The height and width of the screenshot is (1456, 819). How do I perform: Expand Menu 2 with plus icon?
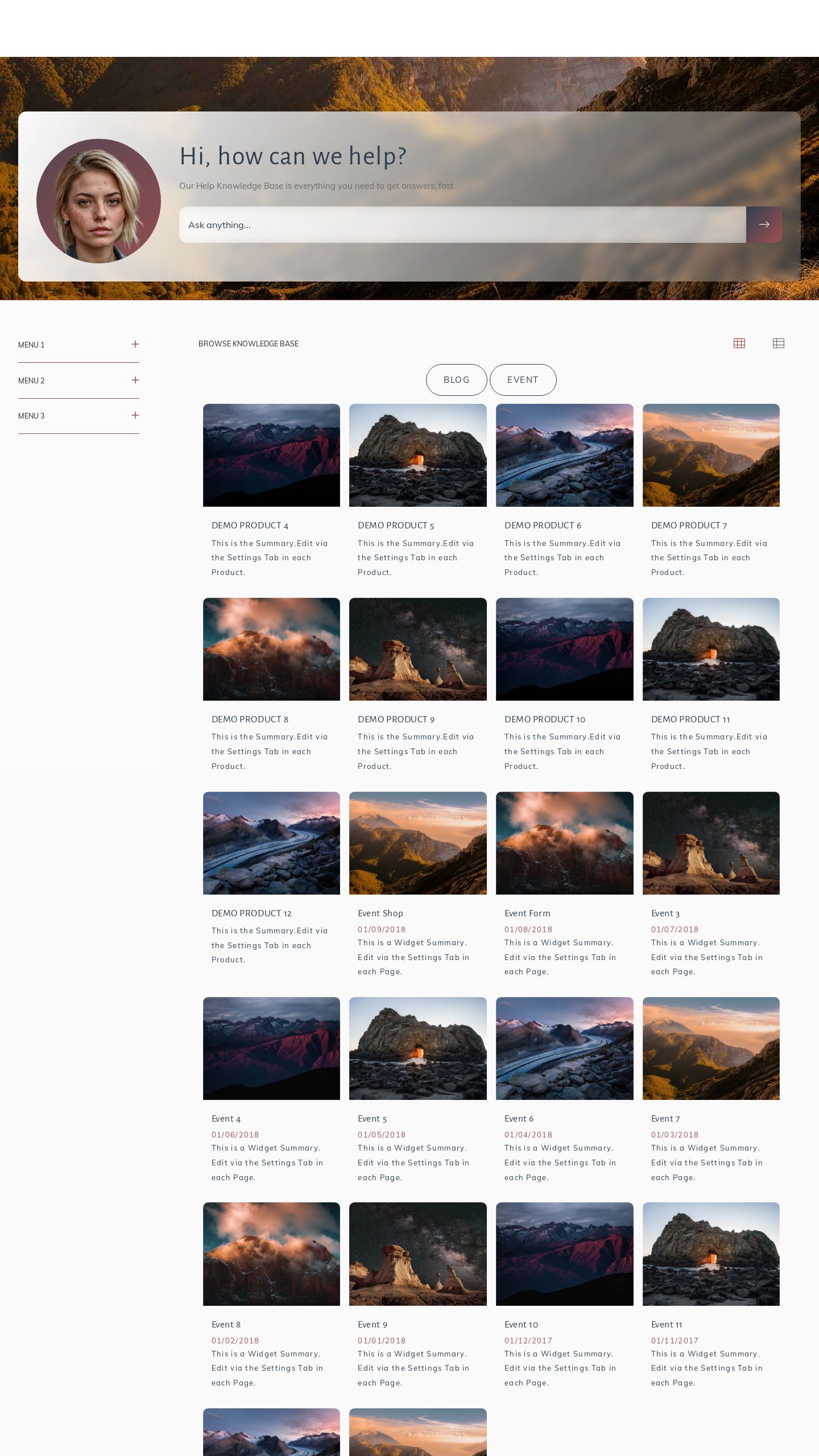(135, 380)
